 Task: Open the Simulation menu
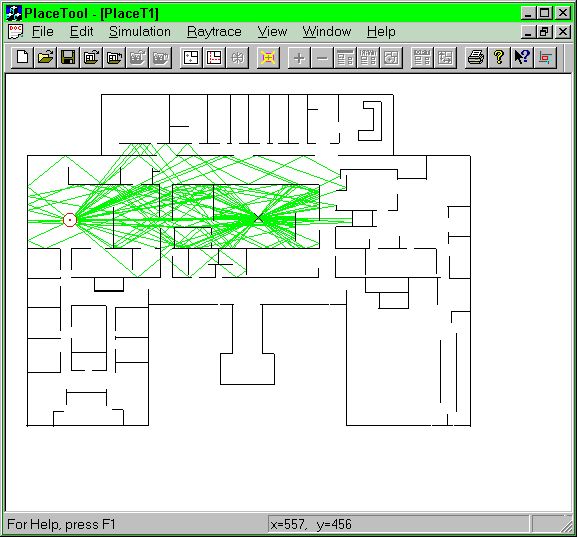click(x=140, y=32)
